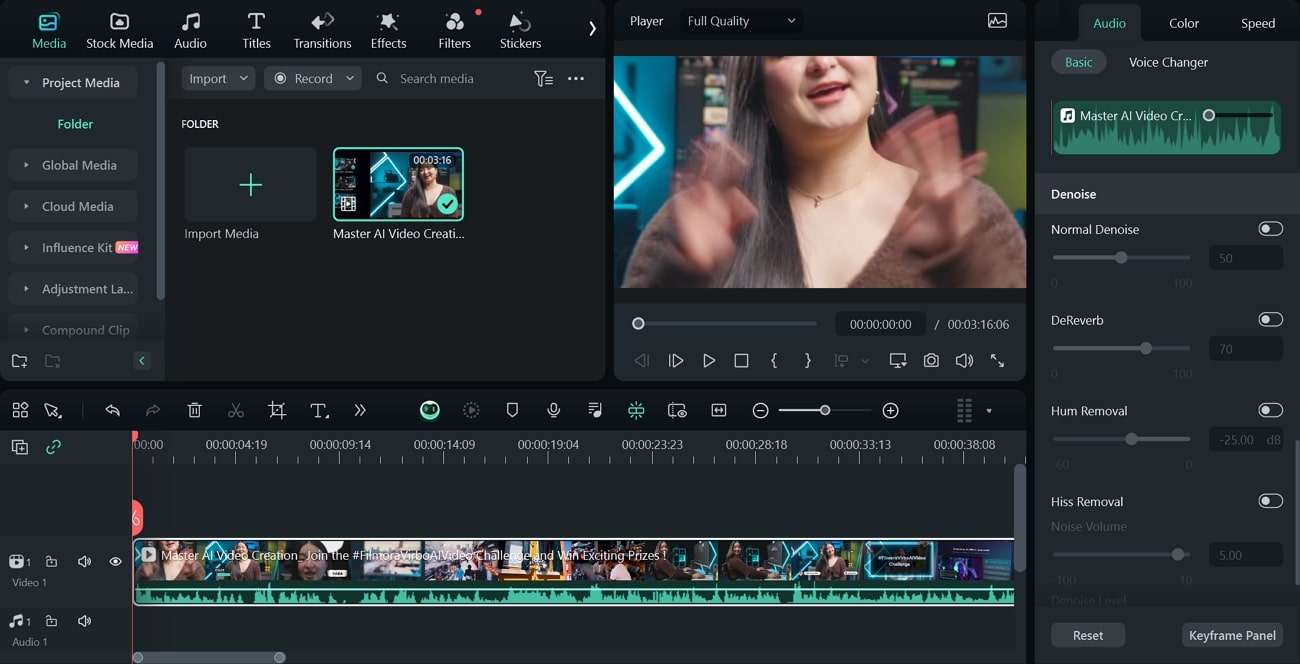Enable Normal Denoise switch

tap(1270, 229)
